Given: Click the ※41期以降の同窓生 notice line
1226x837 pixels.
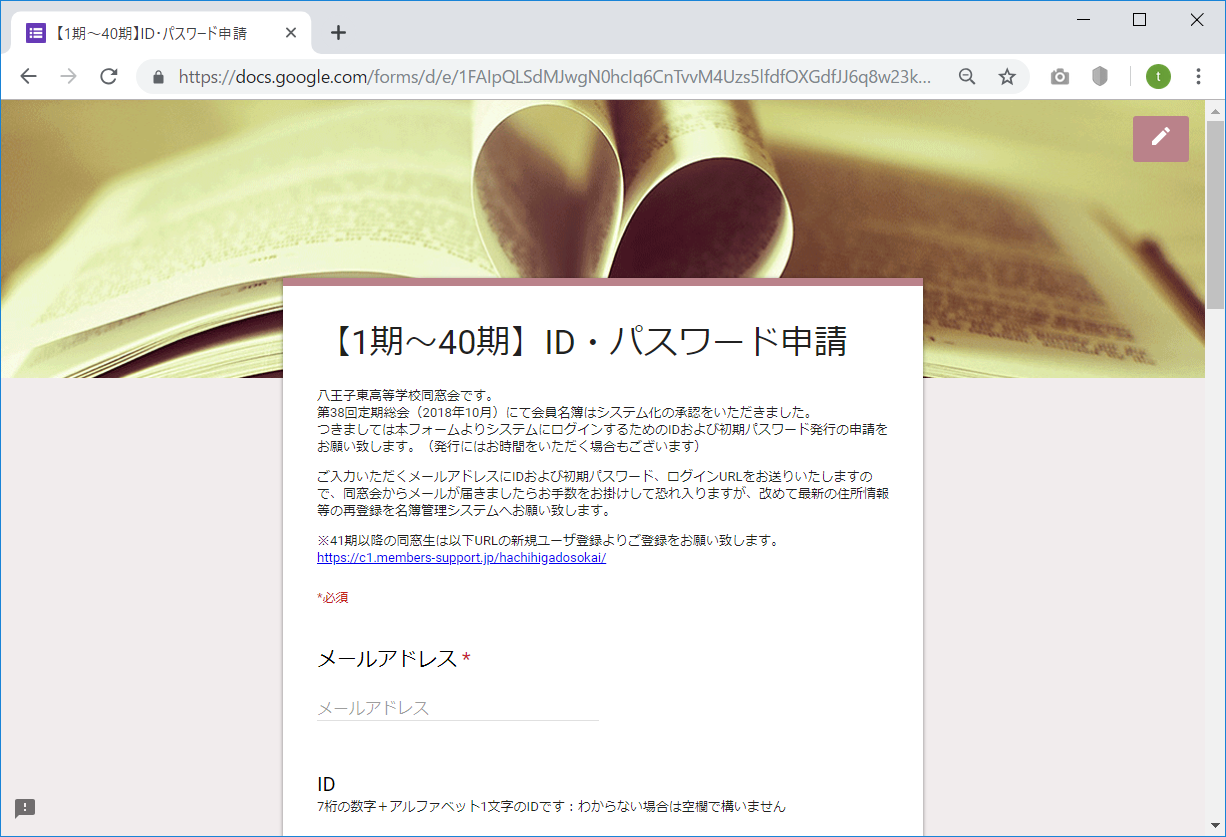Looking at the screenshot, I should 548,541.
